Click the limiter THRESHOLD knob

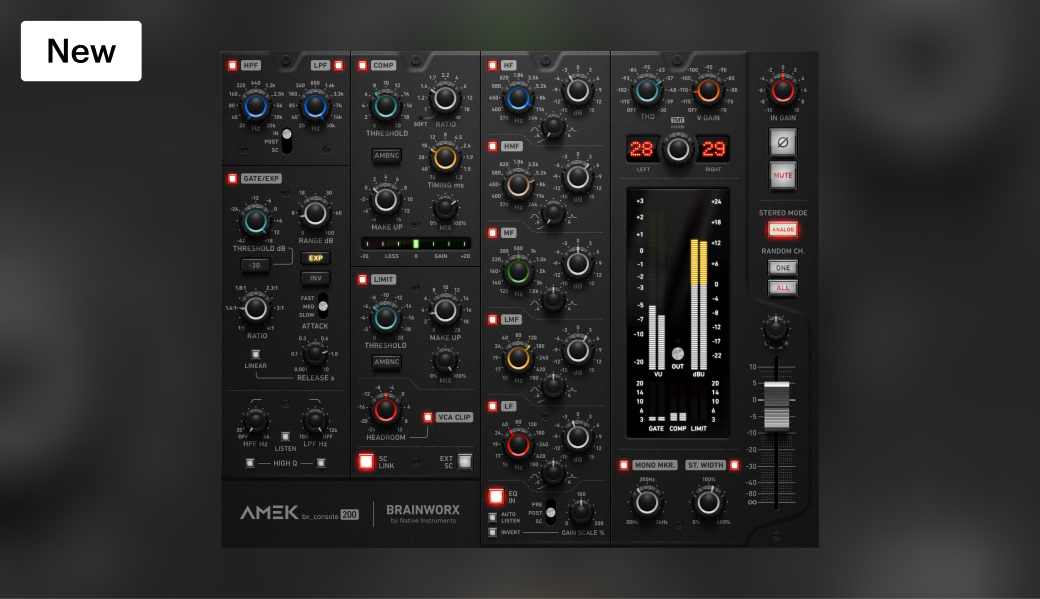(x=385, y=318)
